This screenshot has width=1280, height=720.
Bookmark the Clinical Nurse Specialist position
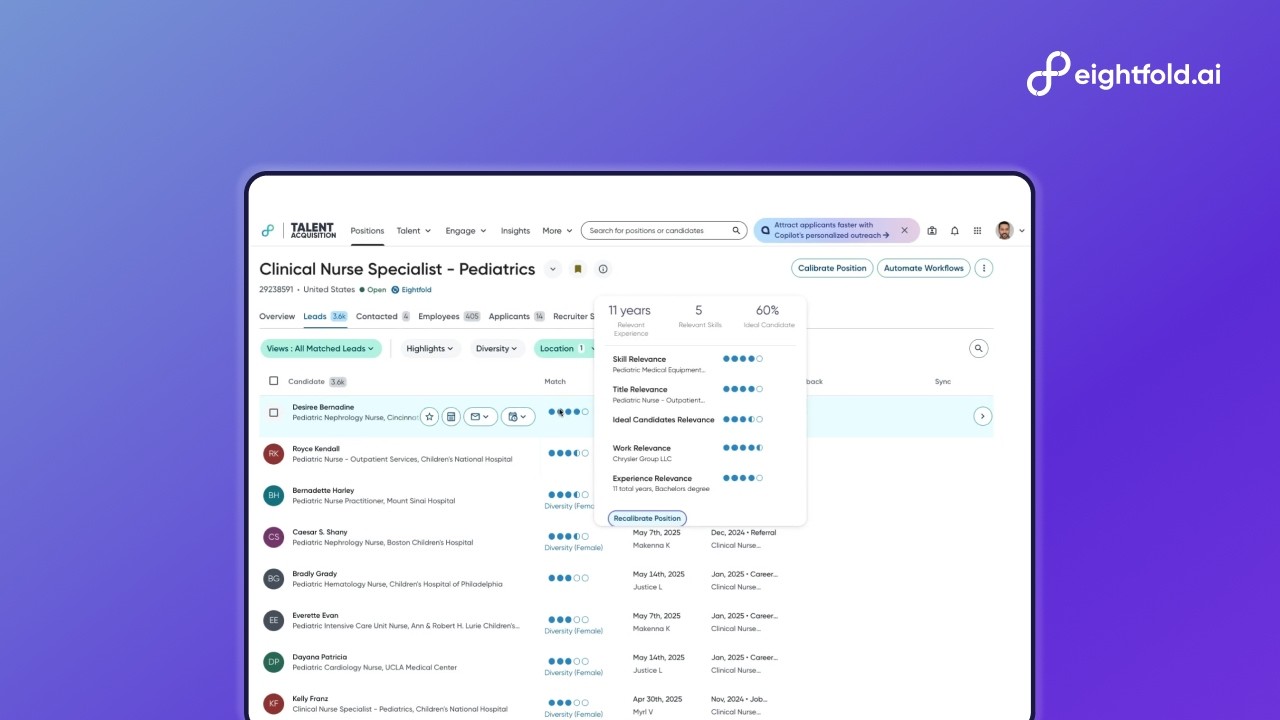point(578,269)
